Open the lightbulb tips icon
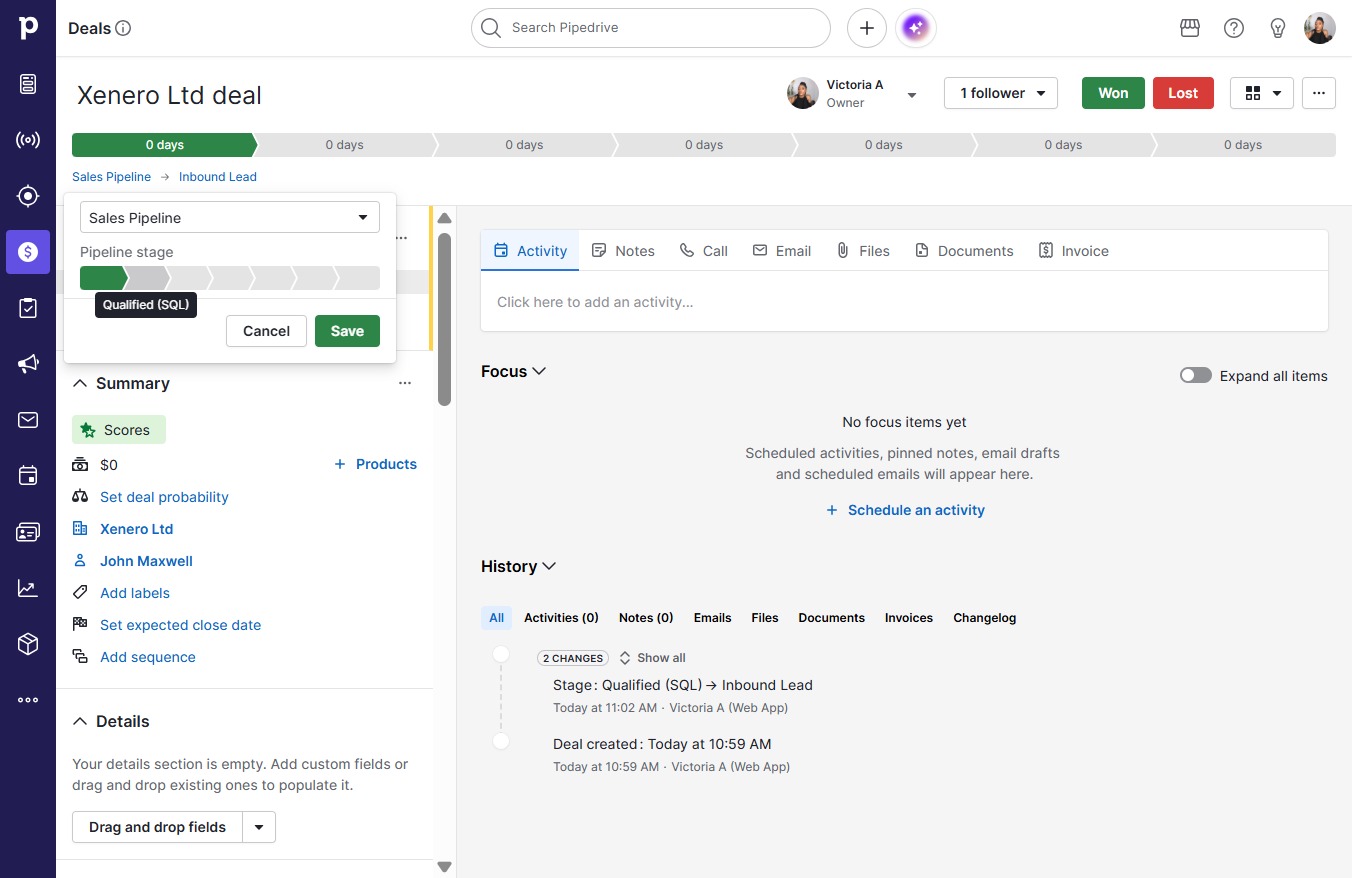The image size is (1352, 878). [1278, 28]
